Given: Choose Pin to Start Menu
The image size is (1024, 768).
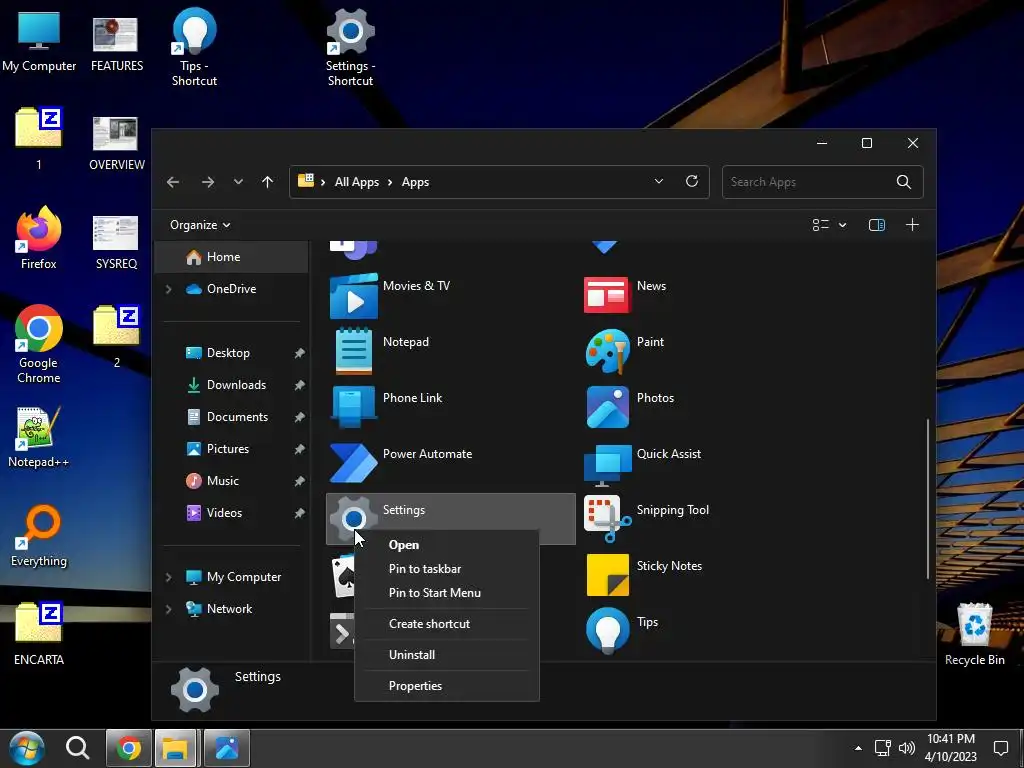Looking at the screenshot, I should (x=447, y=593).
